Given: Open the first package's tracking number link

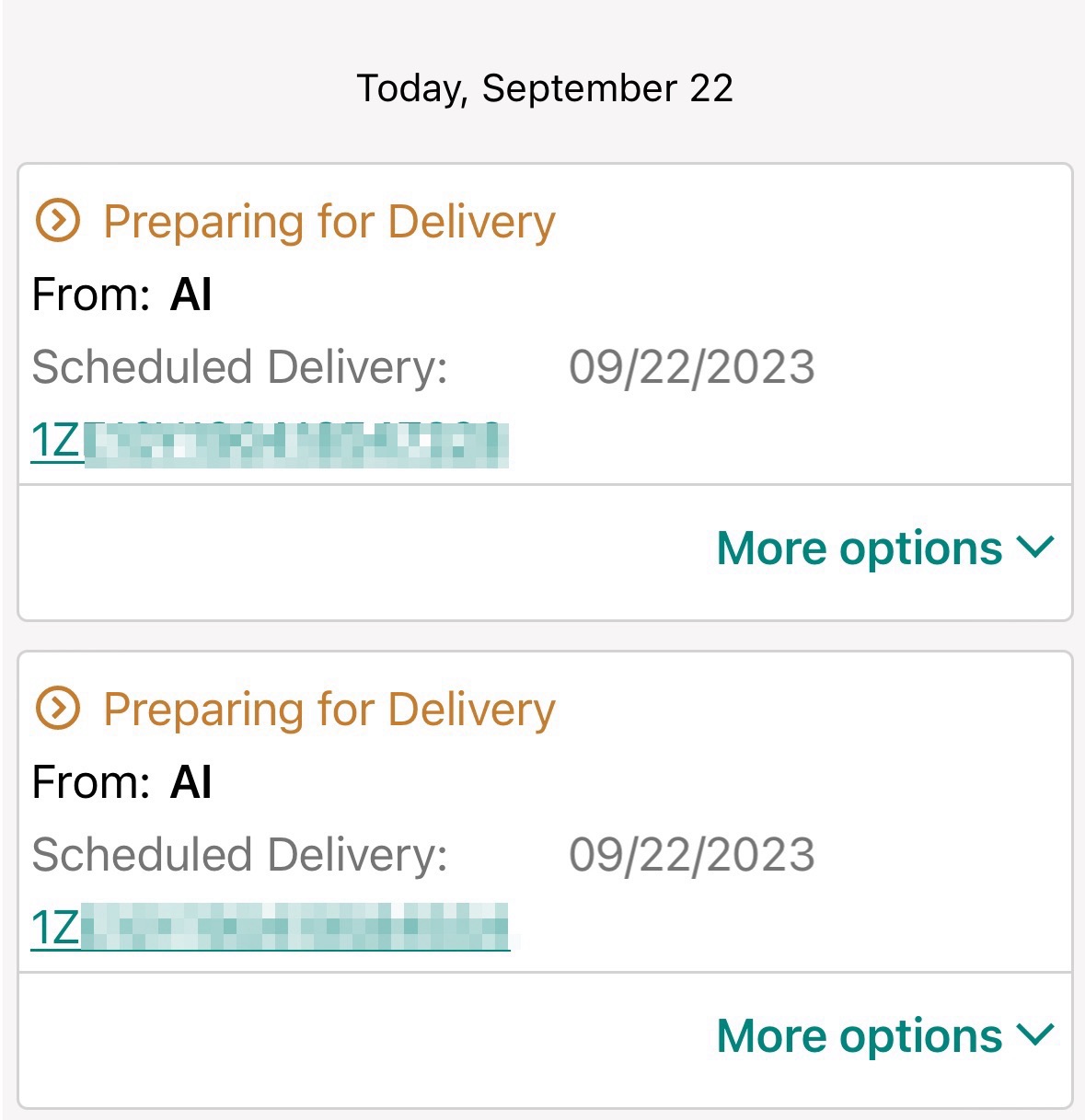Looking at the screenshot, I should (270, 442).
